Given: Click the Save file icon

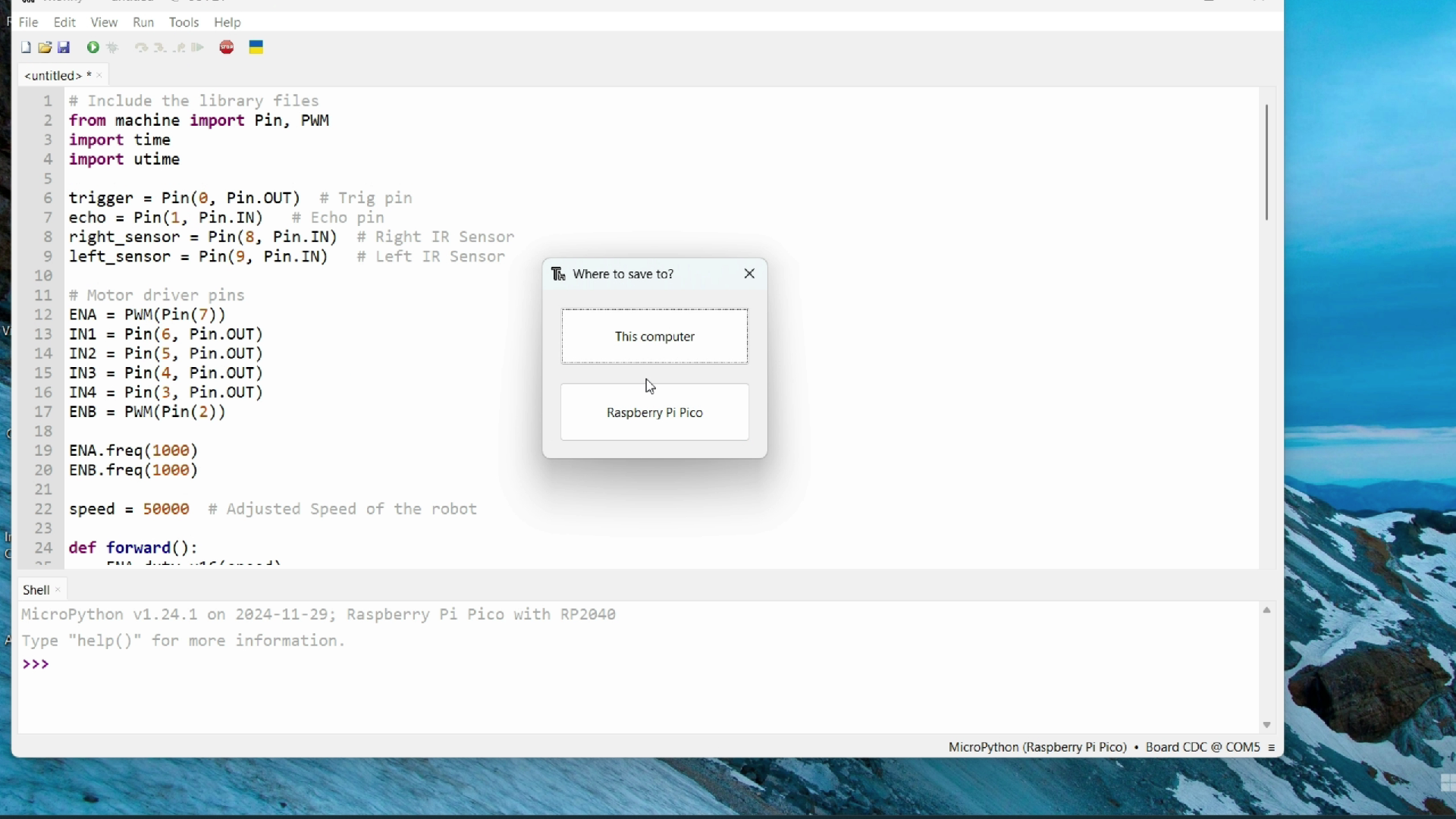Looking at the screenshot, I should (63, 47).
